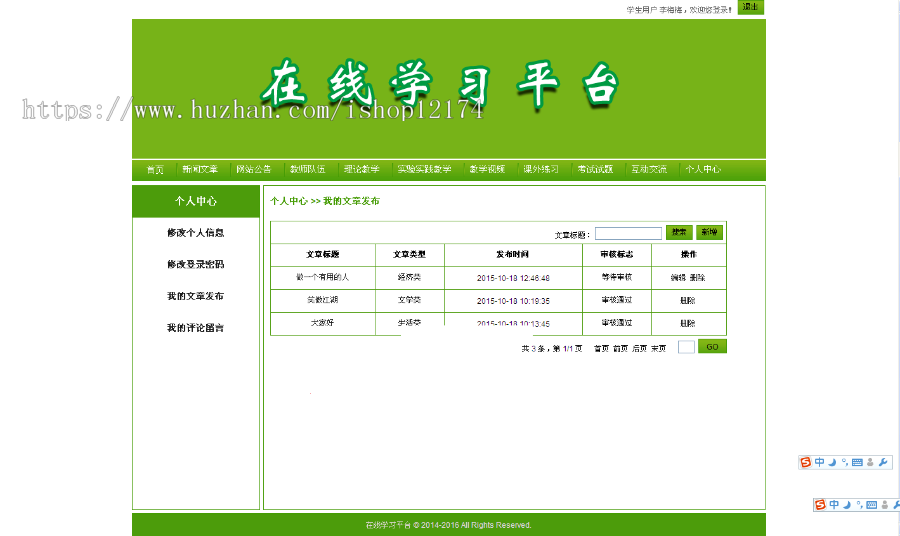Click the moon icon in lower IME bar
900x536 pixels.
[x=847, y=505]
